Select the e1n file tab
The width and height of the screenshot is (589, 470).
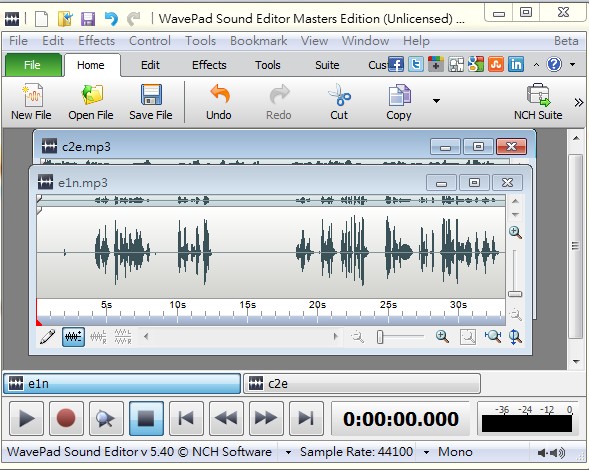coord(122,384)
